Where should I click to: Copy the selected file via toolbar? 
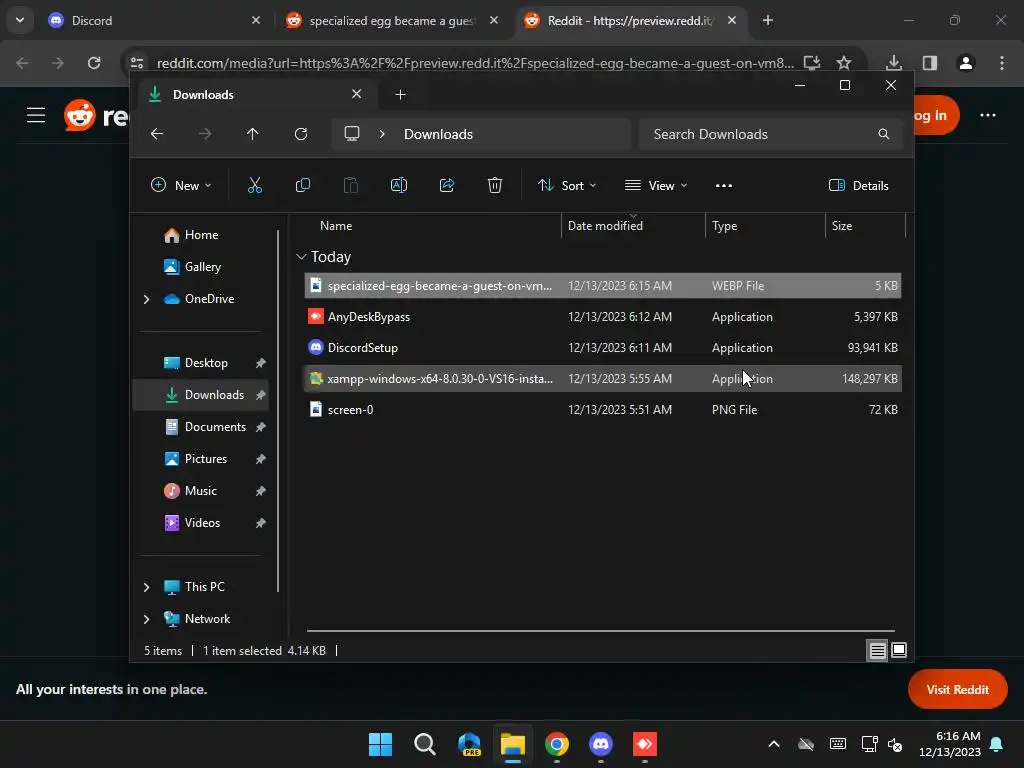(302, 185)
